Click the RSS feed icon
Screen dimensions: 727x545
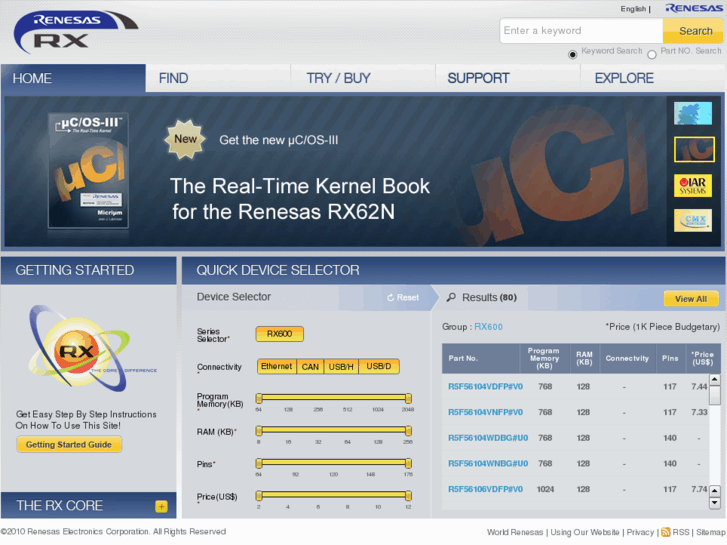[665, 532]
